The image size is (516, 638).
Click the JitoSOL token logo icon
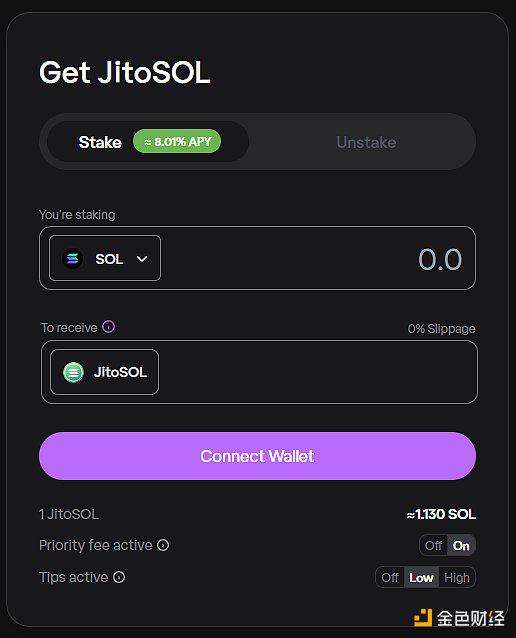click(73, 372)
